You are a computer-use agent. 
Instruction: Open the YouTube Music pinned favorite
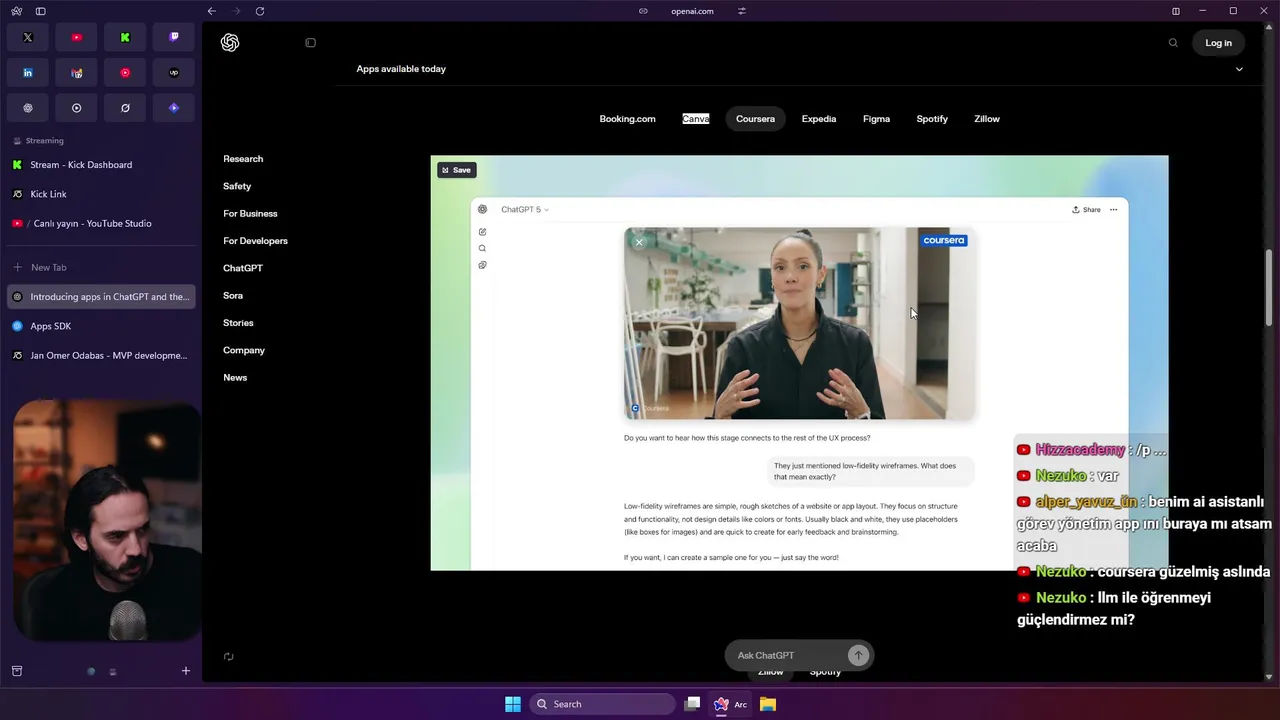(x=125, y=72)
